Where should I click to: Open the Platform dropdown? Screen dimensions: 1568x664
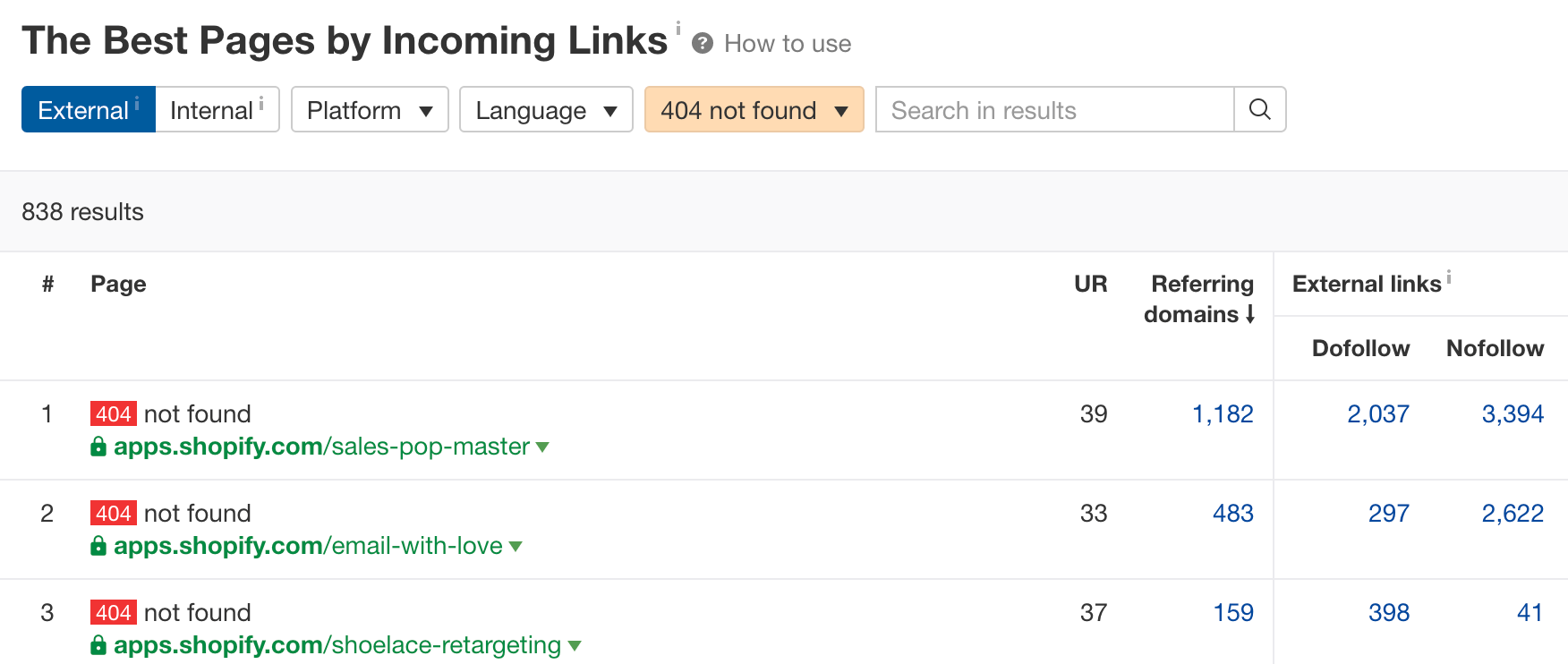point(370,109)
